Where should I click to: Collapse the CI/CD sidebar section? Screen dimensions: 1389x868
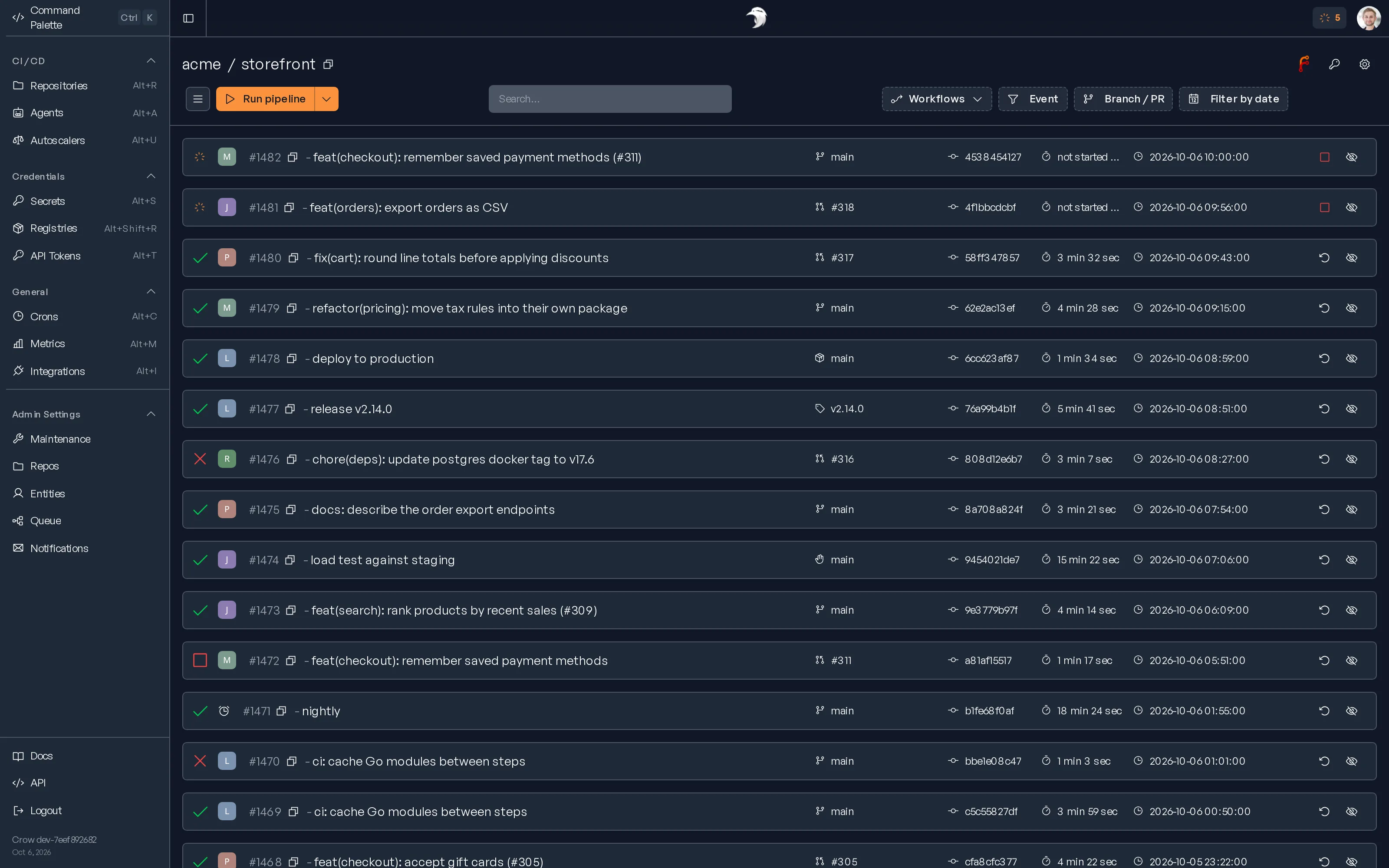pos(151,61)
